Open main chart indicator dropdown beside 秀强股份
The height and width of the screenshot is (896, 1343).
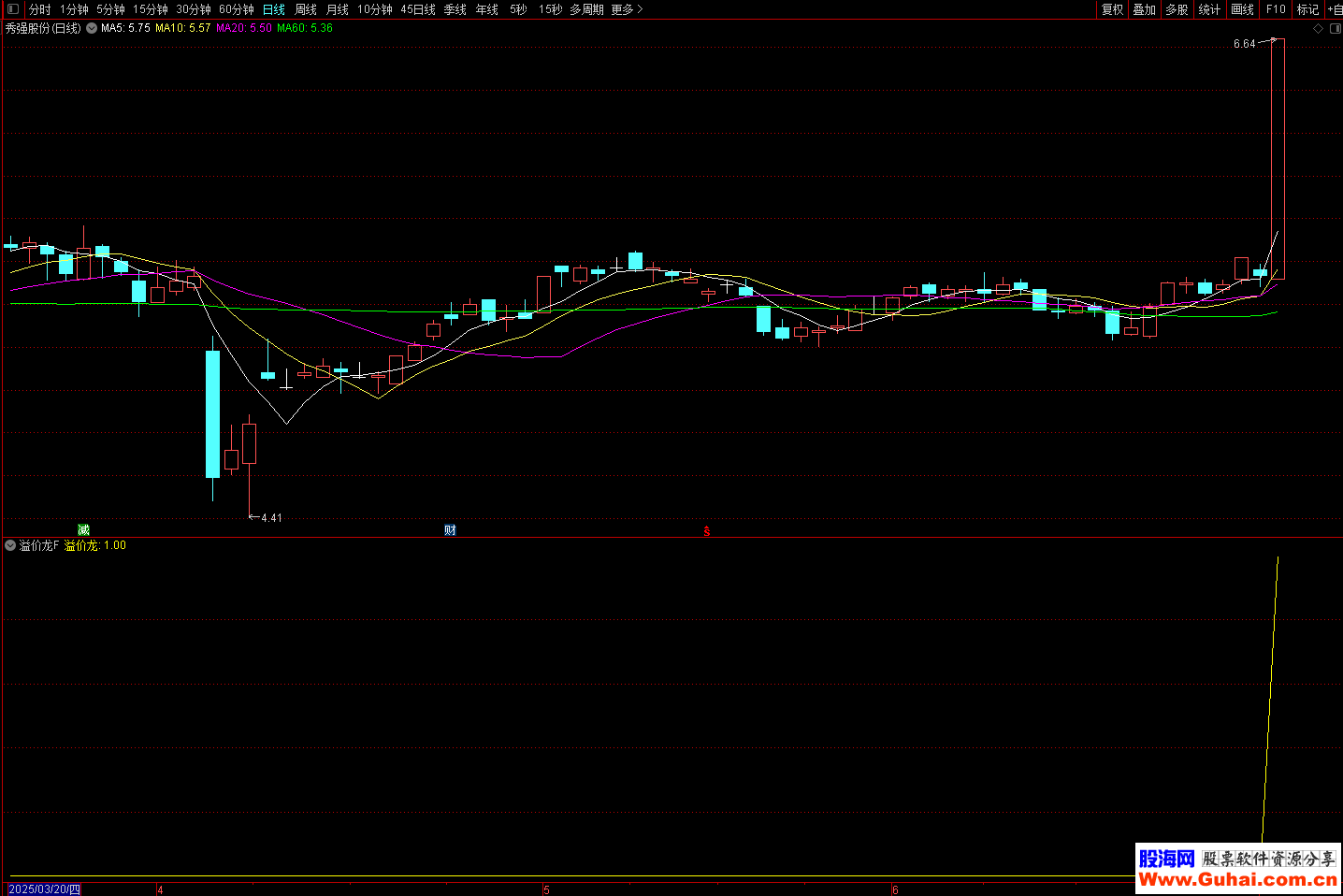(92, 28)
